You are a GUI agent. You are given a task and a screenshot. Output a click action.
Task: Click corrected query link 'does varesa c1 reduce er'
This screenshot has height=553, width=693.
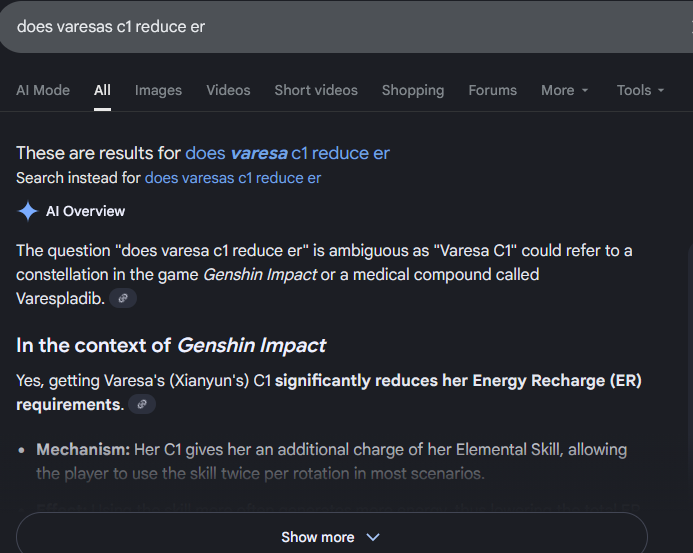coord(287,153)
